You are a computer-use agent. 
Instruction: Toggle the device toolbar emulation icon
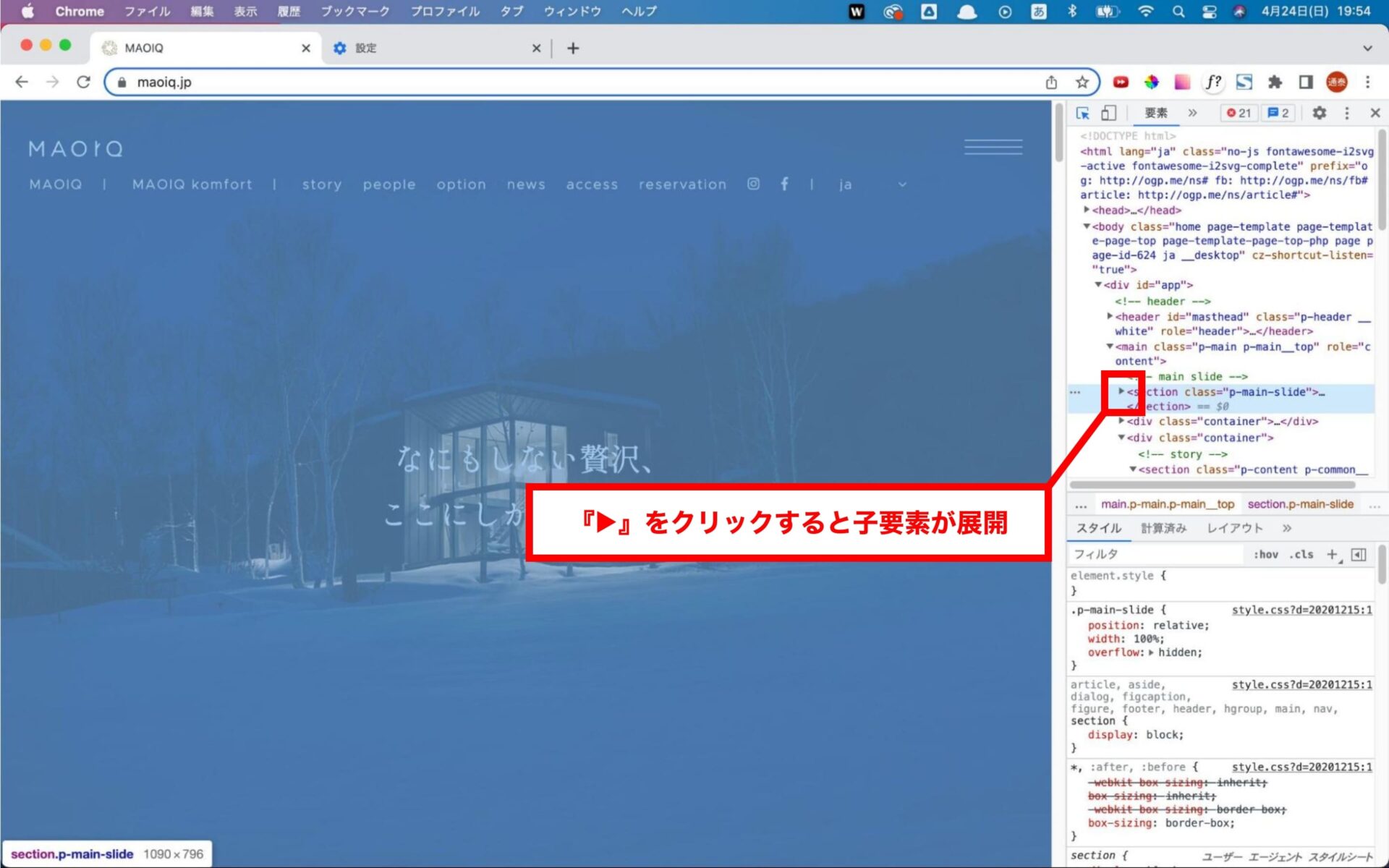(1108, 113)
